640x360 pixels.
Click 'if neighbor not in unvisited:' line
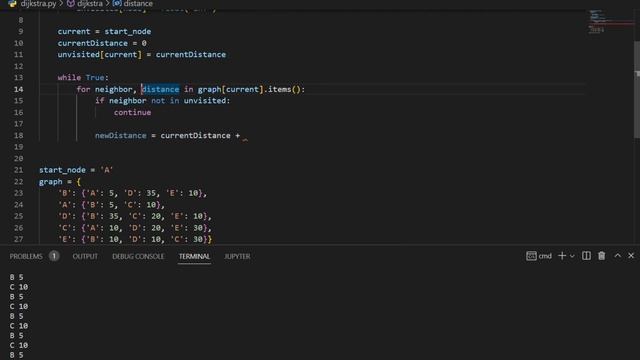(x=163, y=101)
